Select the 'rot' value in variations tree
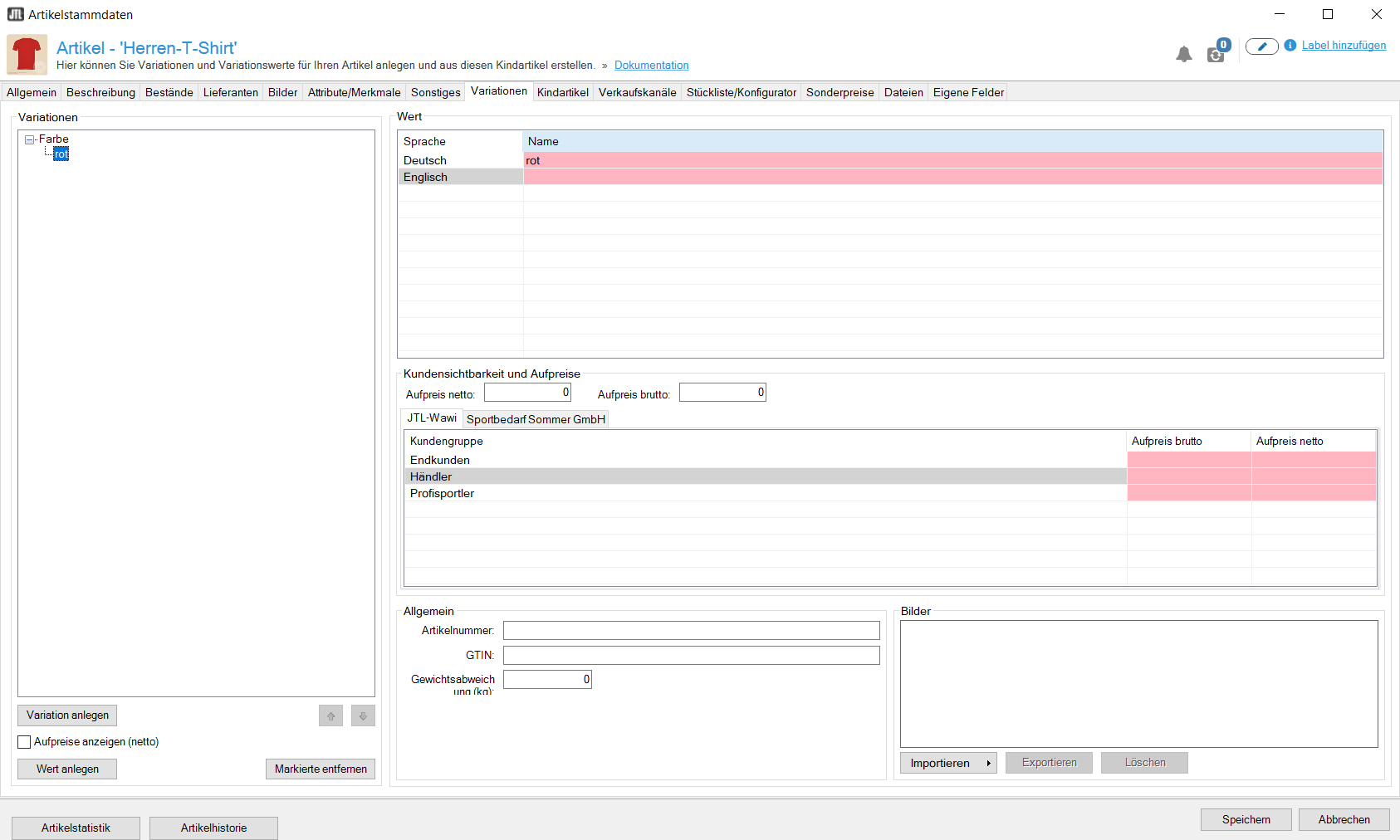Screen dimensions: 1400x840 [x=61, y=154]
